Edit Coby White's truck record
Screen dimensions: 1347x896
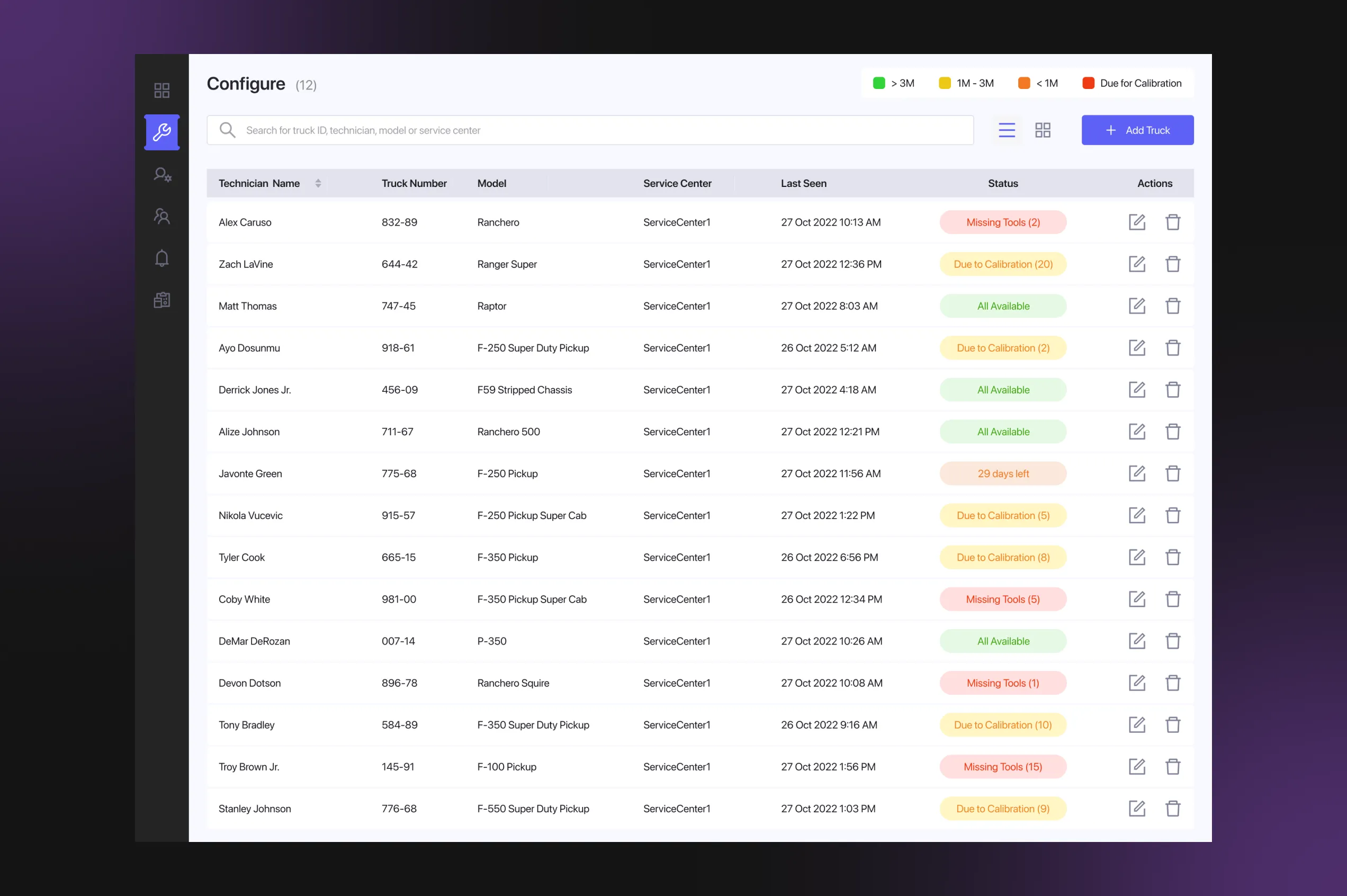[1137, 599]
